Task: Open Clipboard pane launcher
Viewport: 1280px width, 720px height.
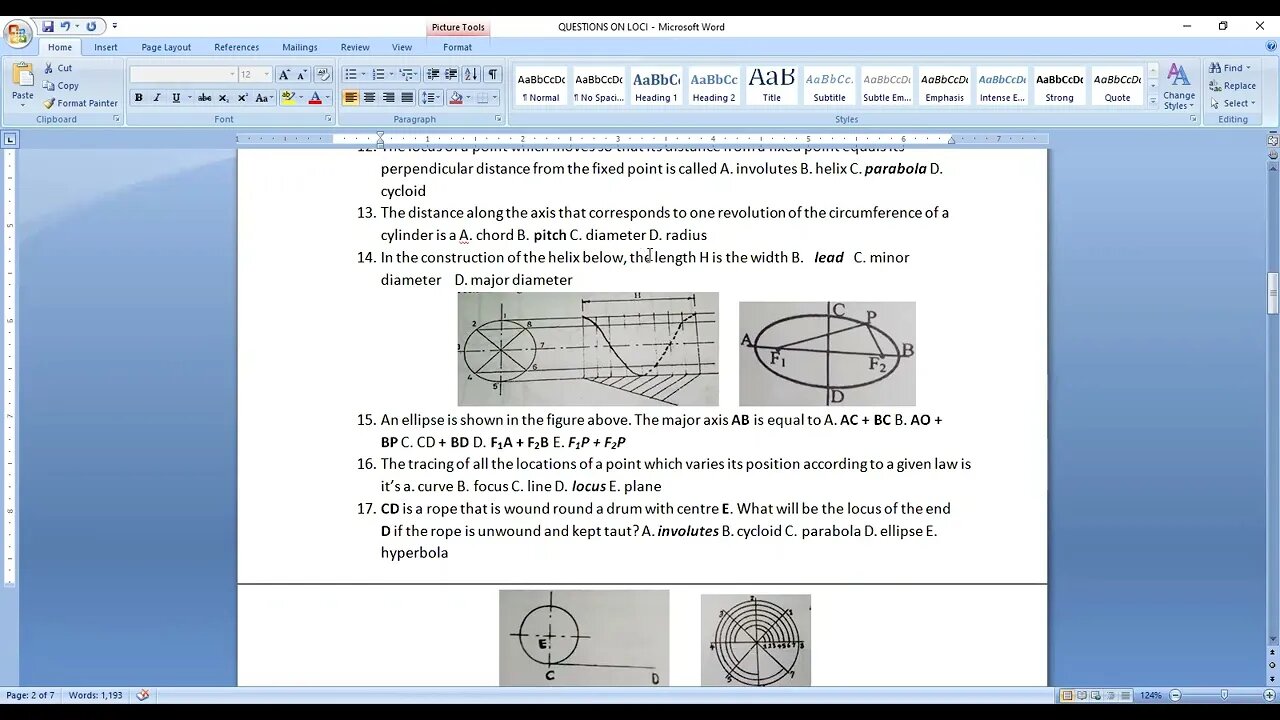Action: 116,119
